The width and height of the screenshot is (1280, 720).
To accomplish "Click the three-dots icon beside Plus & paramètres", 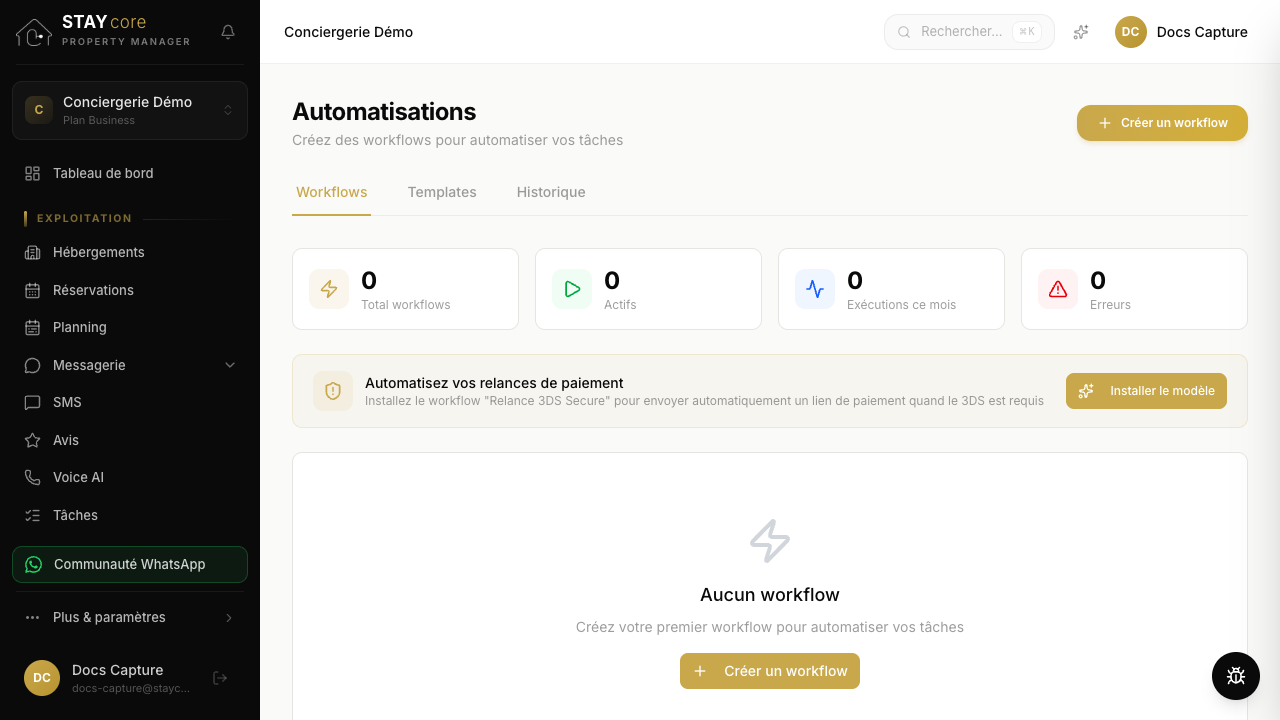I will (33, 617).
